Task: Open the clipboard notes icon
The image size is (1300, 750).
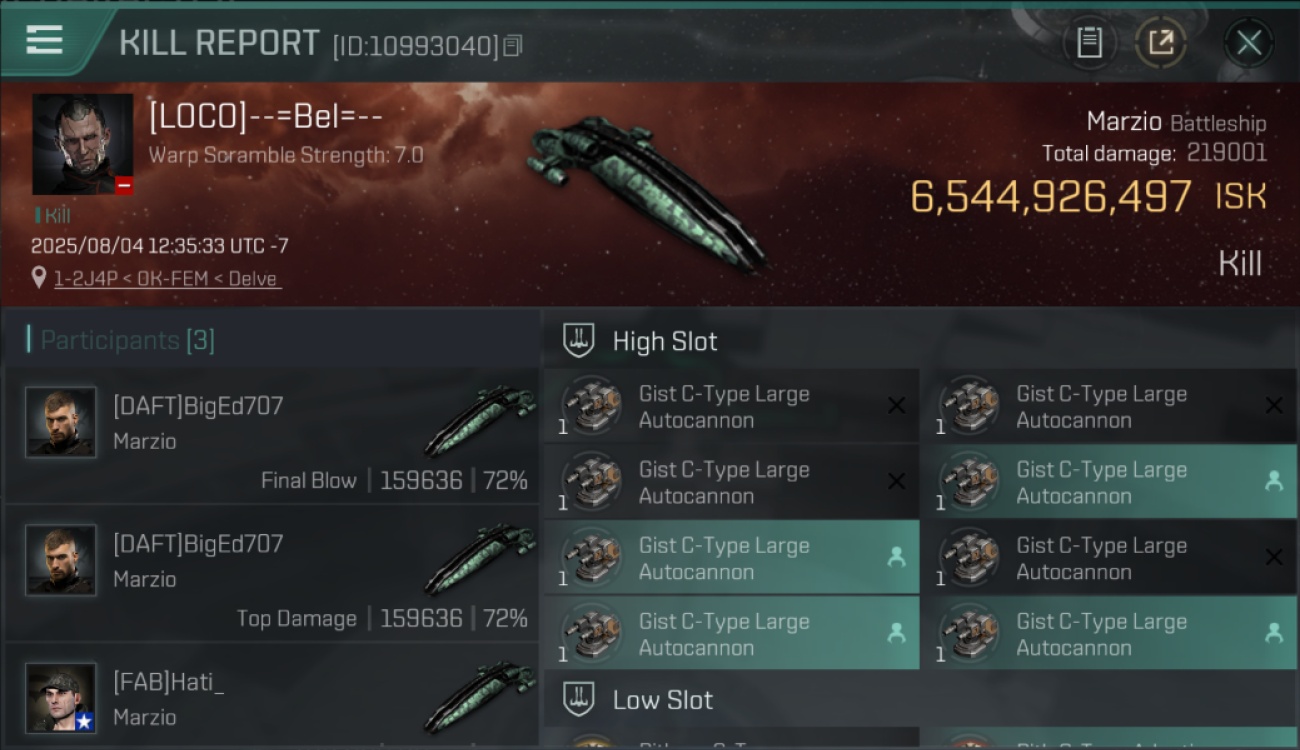Action: (x=1089, y=42)
